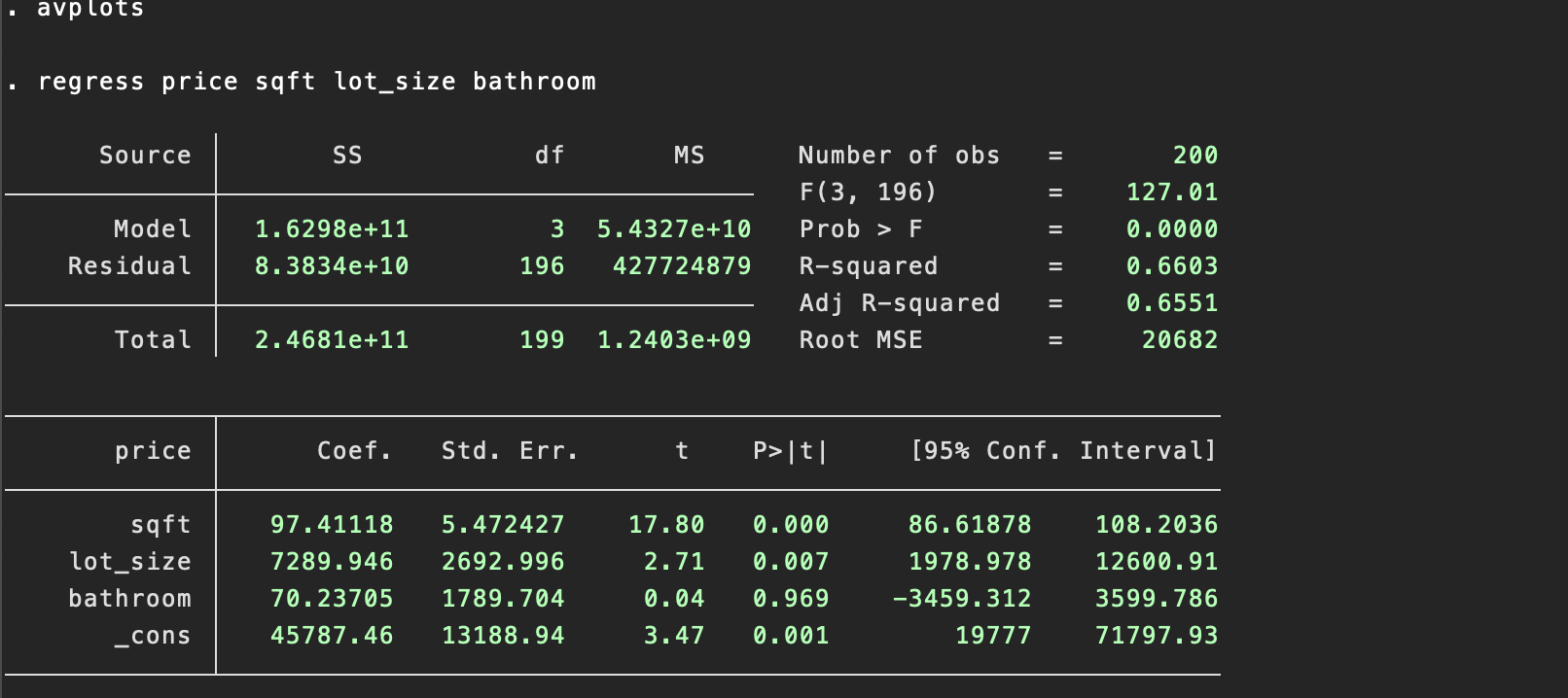Click the _cons coefficient 45787.46
Viewport: 1568px width, 698px height.
click(x=332, y=636)
